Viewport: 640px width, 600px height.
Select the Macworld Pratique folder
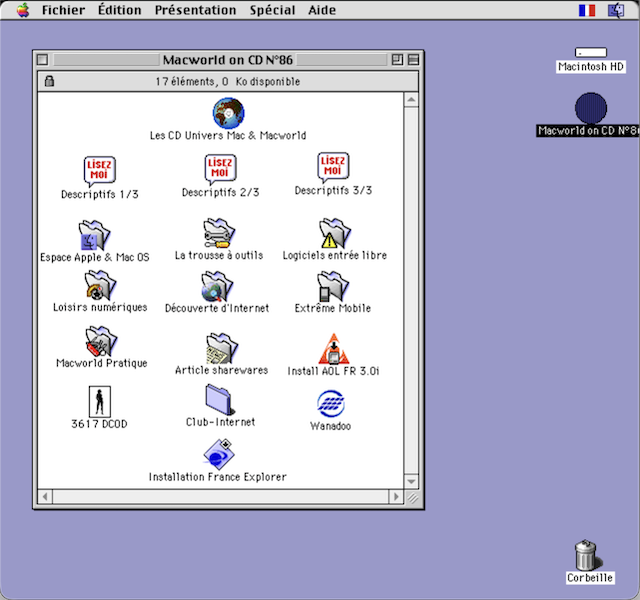[x=101, y=341]
